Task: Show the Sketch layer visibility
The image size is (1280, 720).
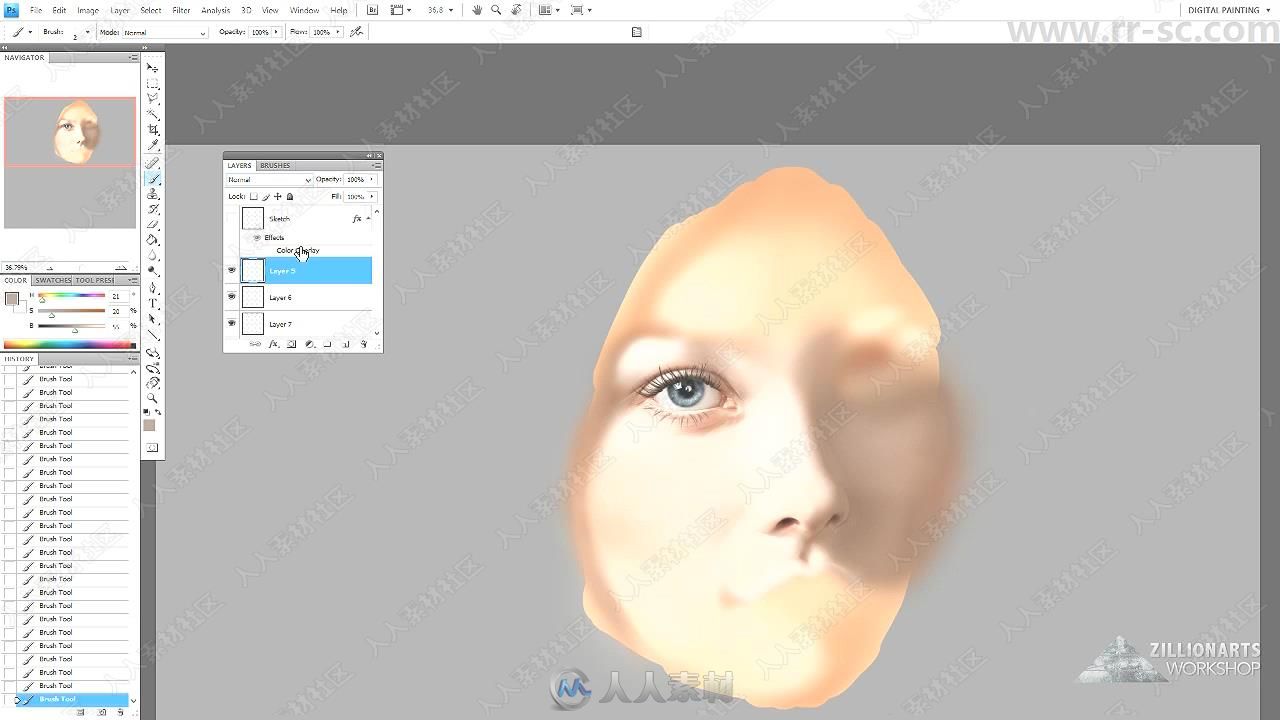Action: (x=232, y=219)
